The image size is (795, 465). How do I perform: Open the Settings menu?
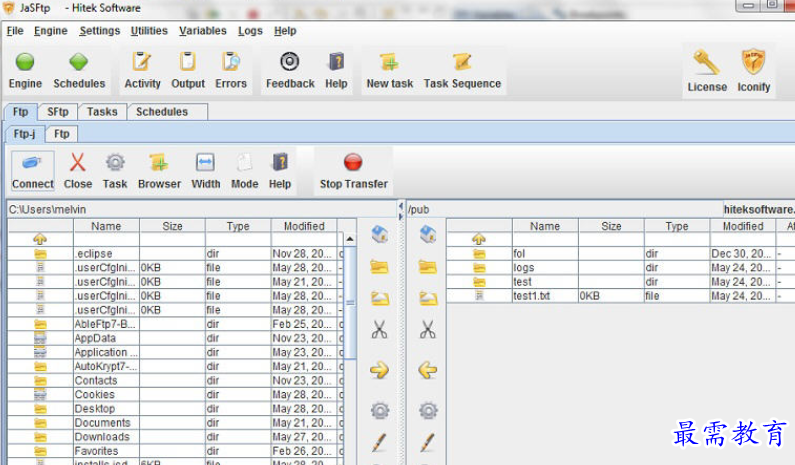[x=100, y=31]
